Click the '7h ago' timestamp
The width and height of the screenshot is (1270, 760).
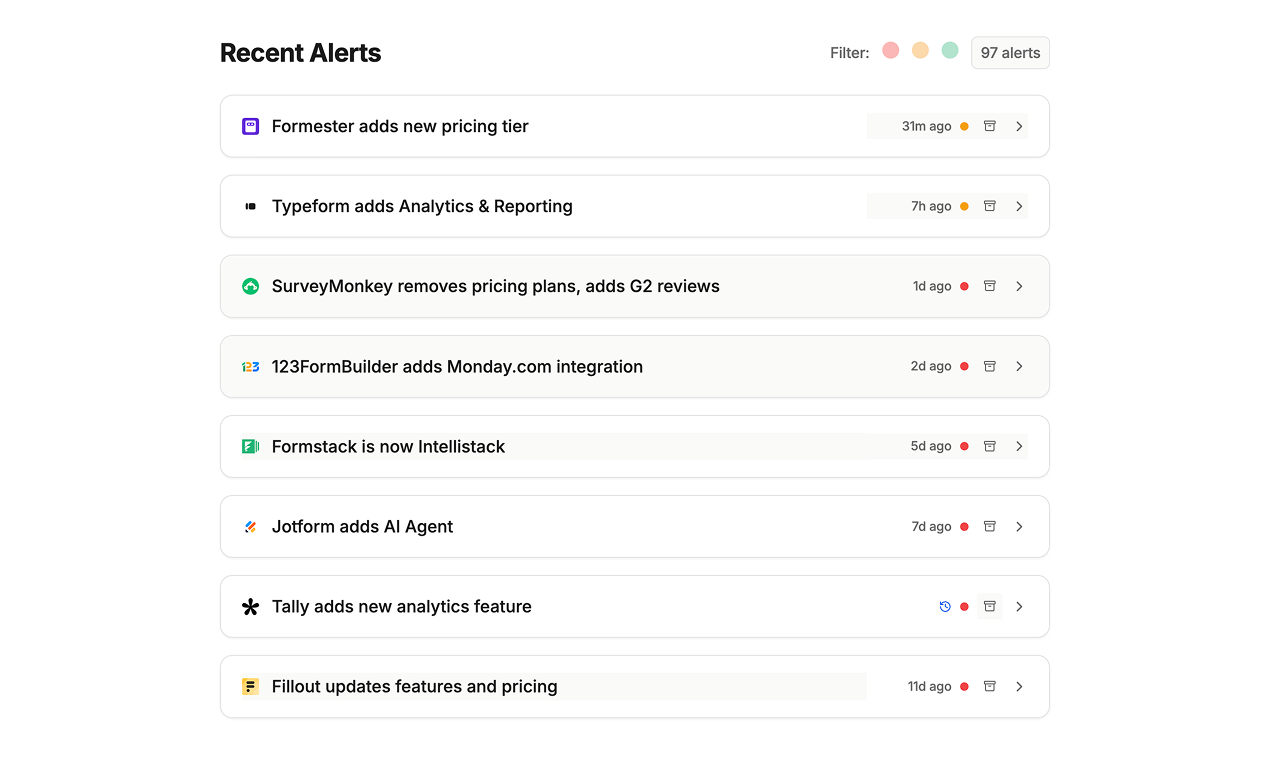click(x=931, y=206)
